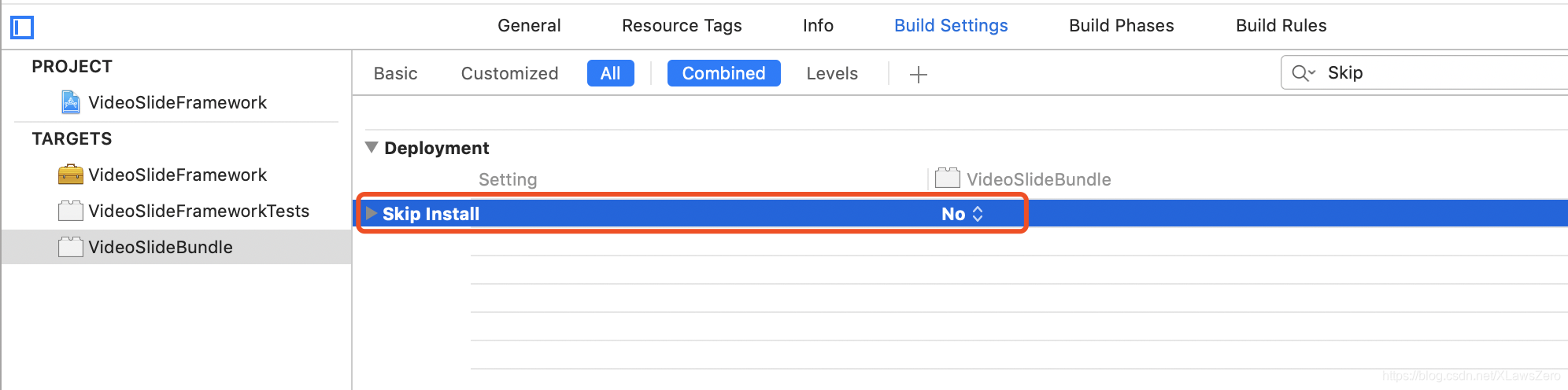This screenshot has height=390, width=1568.
Task: Switch to Levels view mode
Action: (832, 73)
